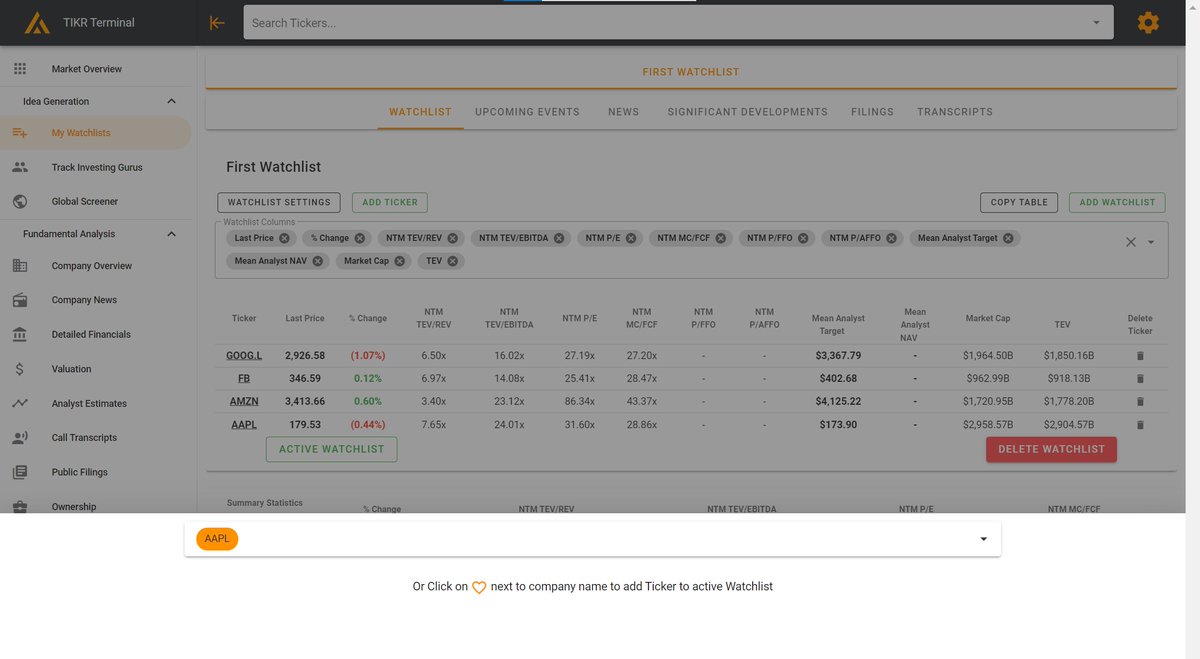Viewport: 1200px width, 659px height.
Task: Click the Add Watchlist button
Action: [x=1117, y=202]
